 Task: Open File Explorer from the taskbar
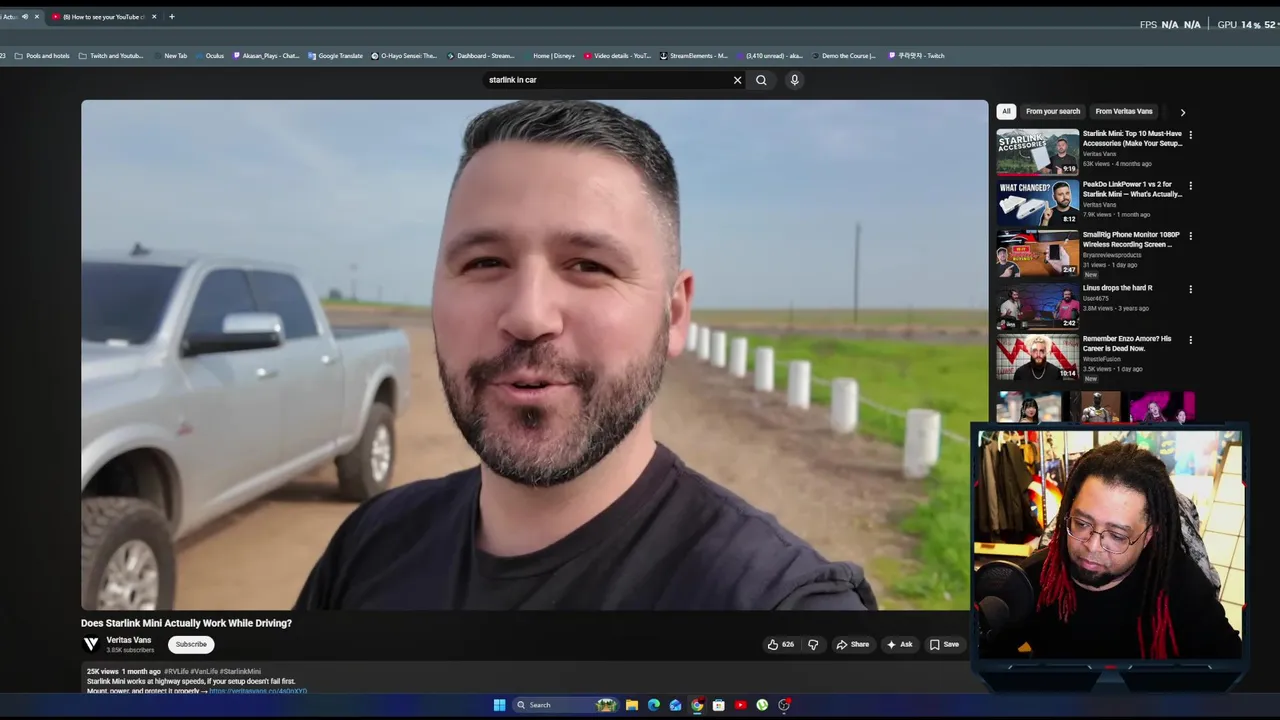[x=632, y=705]
